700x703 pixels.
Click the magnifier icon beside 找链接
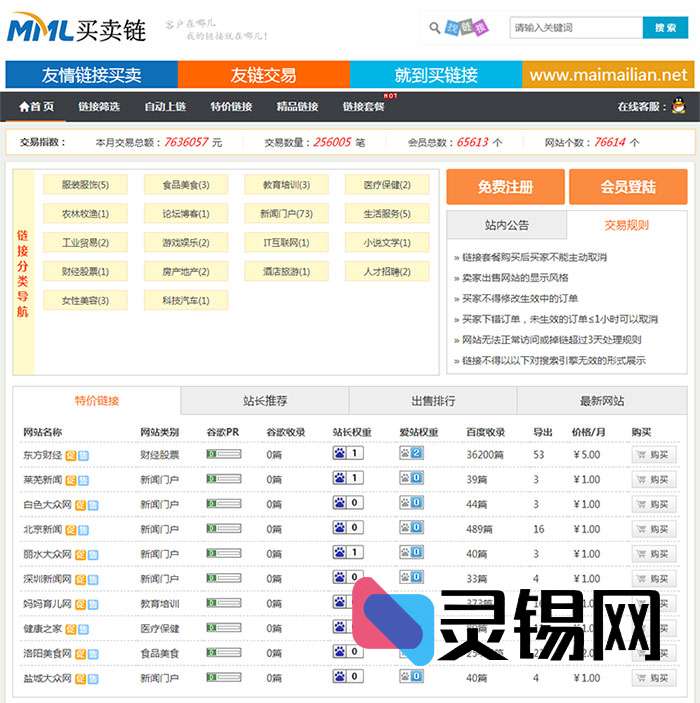435,28
